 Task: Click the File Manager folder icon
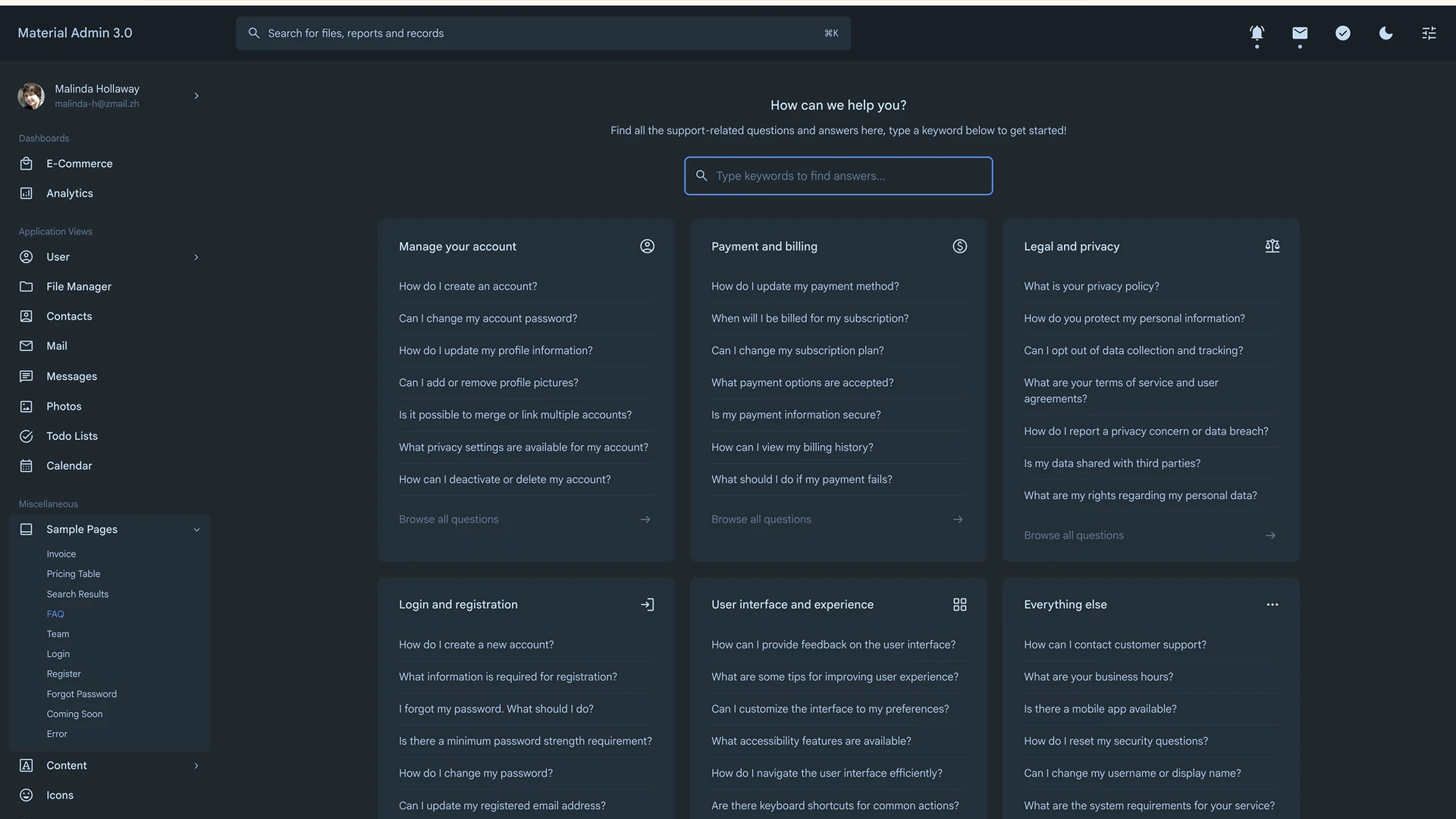26,286
